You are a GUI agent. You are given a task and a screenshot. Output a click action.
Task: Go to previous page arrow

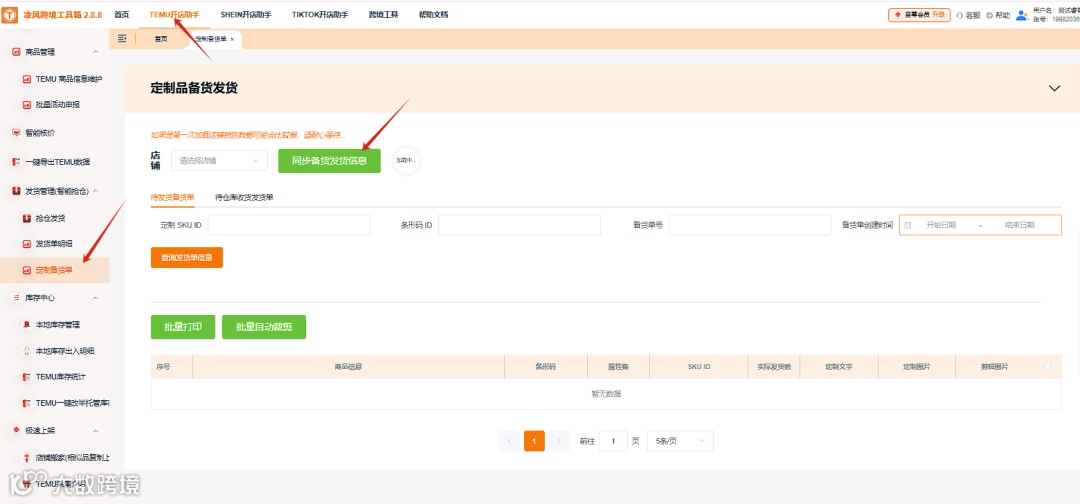(509, 441)
